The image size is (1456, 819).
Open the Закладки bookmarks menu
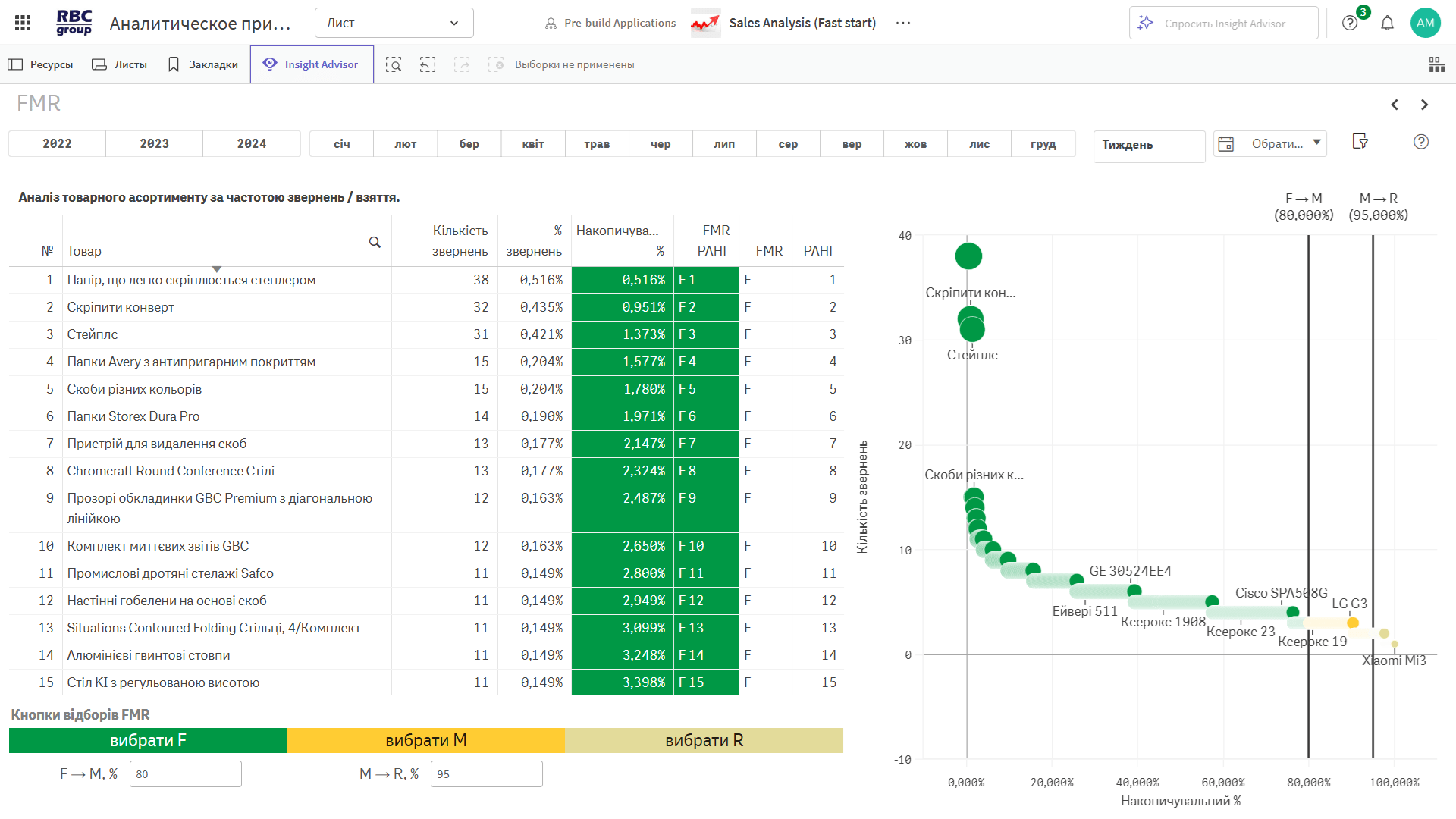click(202, 64)
